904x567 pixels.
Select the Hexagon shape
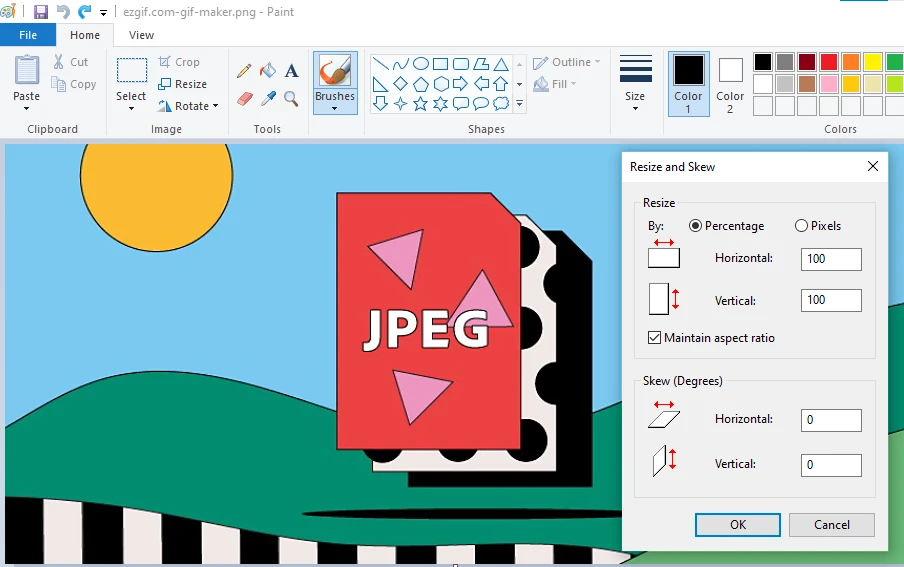(x=440, y=84)
